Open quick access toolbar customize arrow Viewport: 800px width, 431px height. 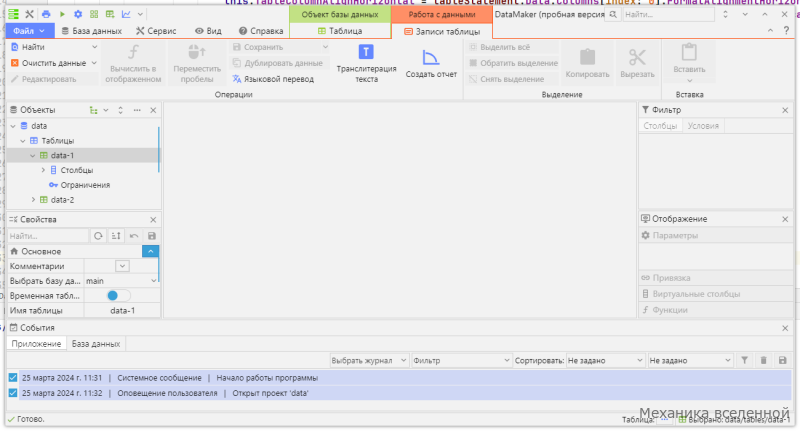click(x=140, y=14)
